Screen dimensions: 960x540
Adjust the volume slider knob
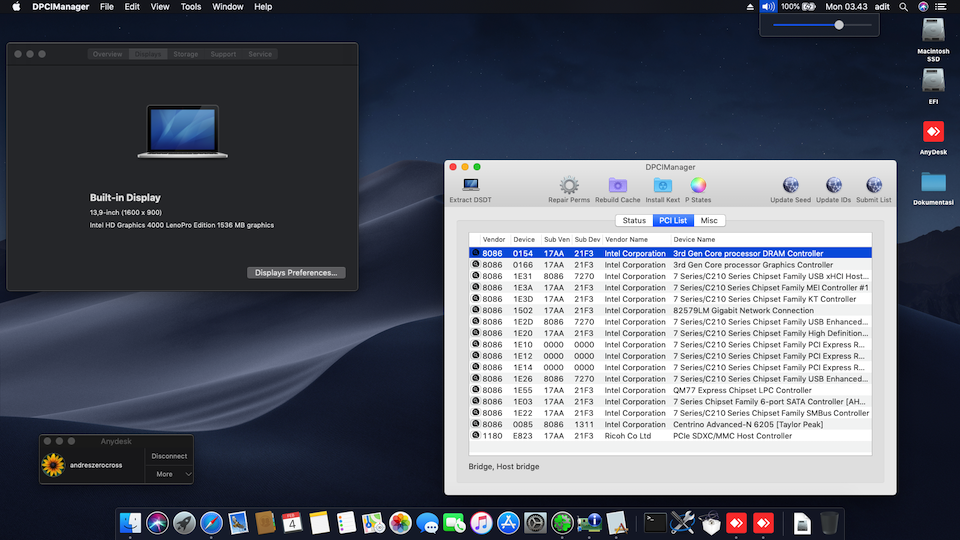pos(839,25)
